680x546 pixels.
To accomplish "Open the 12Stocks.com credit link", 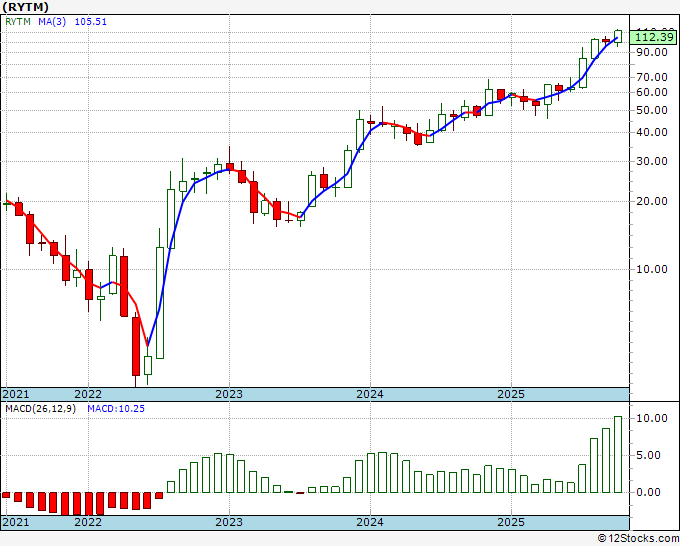I will 638,539.
